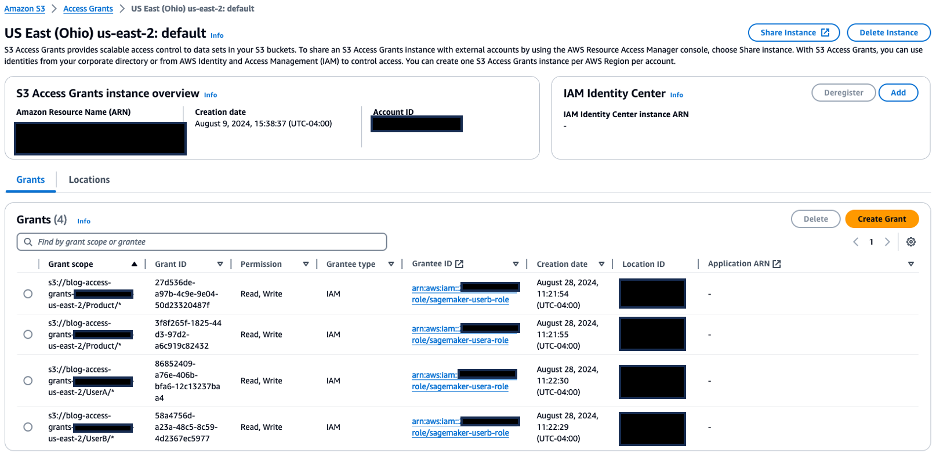
Task: Open Info link beside instance overview heading
Action: pyautogui.click(x=211, y=94)
